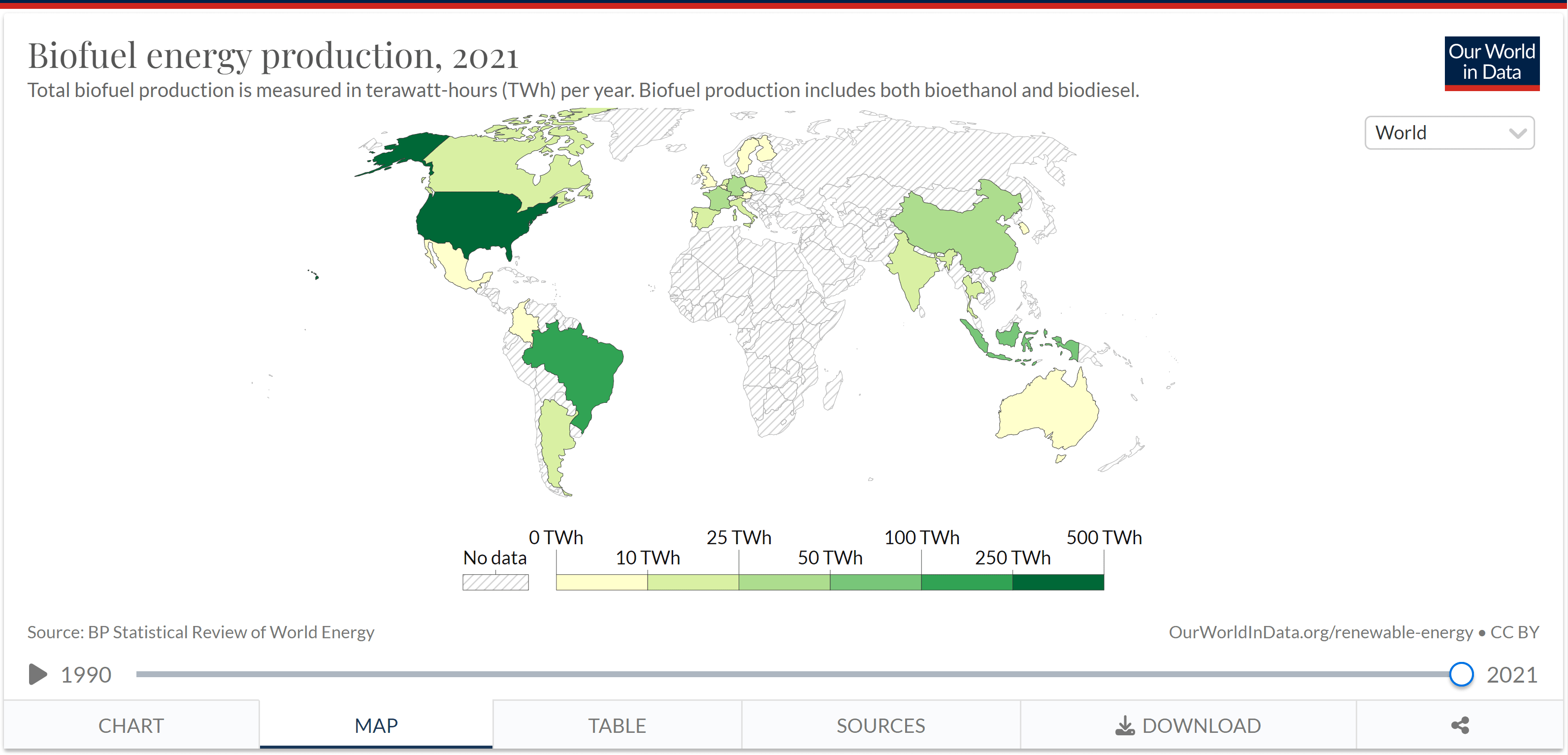Switch to the CHART tab

click(x=131, y=725)
